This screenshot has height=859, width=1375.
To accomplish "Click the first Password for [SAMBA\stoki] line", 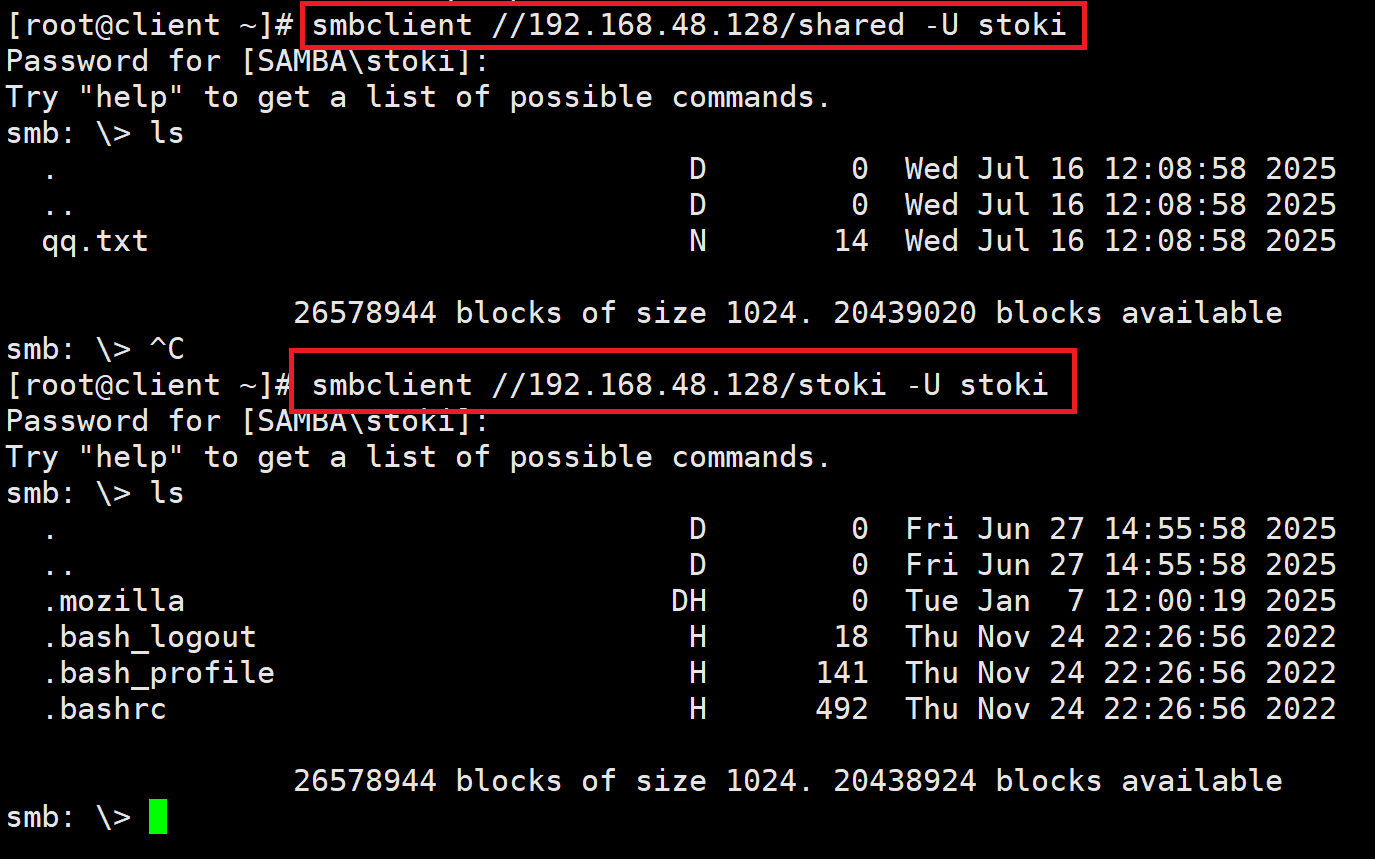I will pos(248,61).
